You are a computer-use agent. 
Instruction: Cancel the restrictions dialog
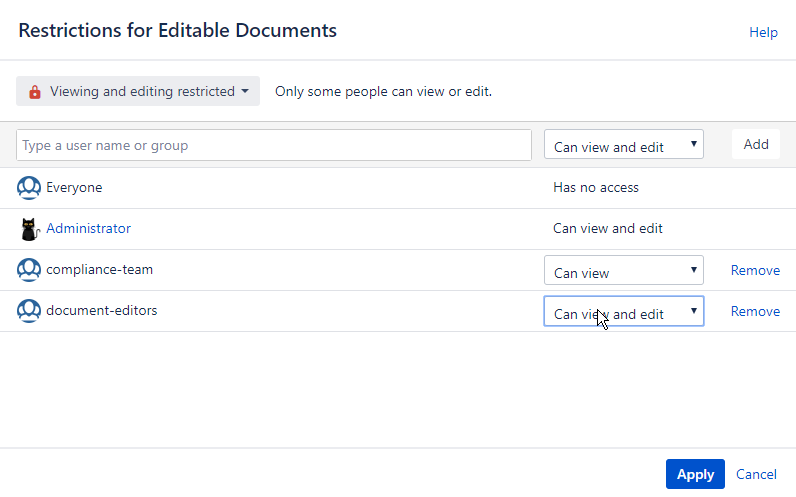[x=756, y=474]
